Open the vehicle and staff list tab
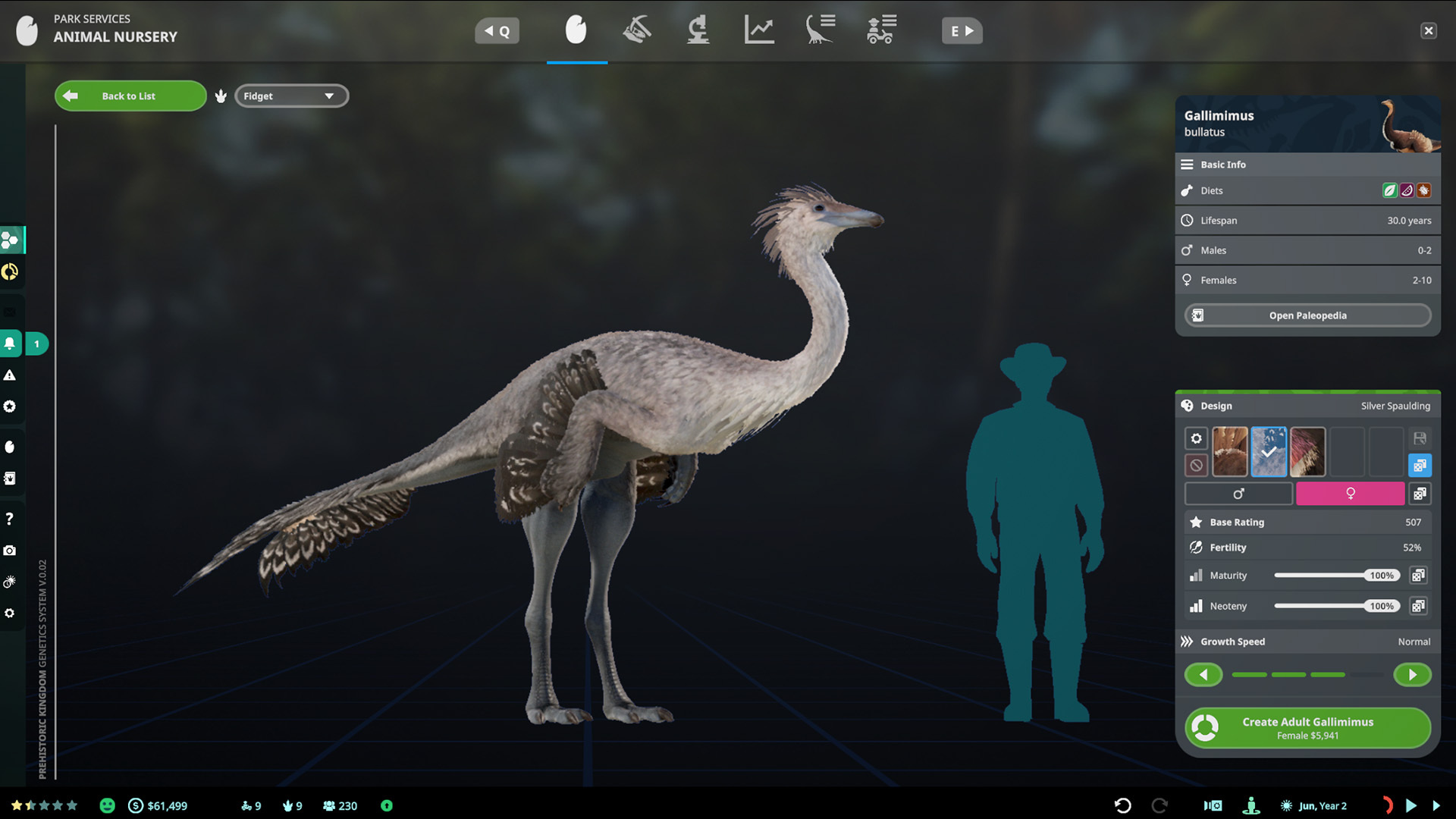Image resolution: width=1456 pixels, height=819 pixels. pos(881,30)
